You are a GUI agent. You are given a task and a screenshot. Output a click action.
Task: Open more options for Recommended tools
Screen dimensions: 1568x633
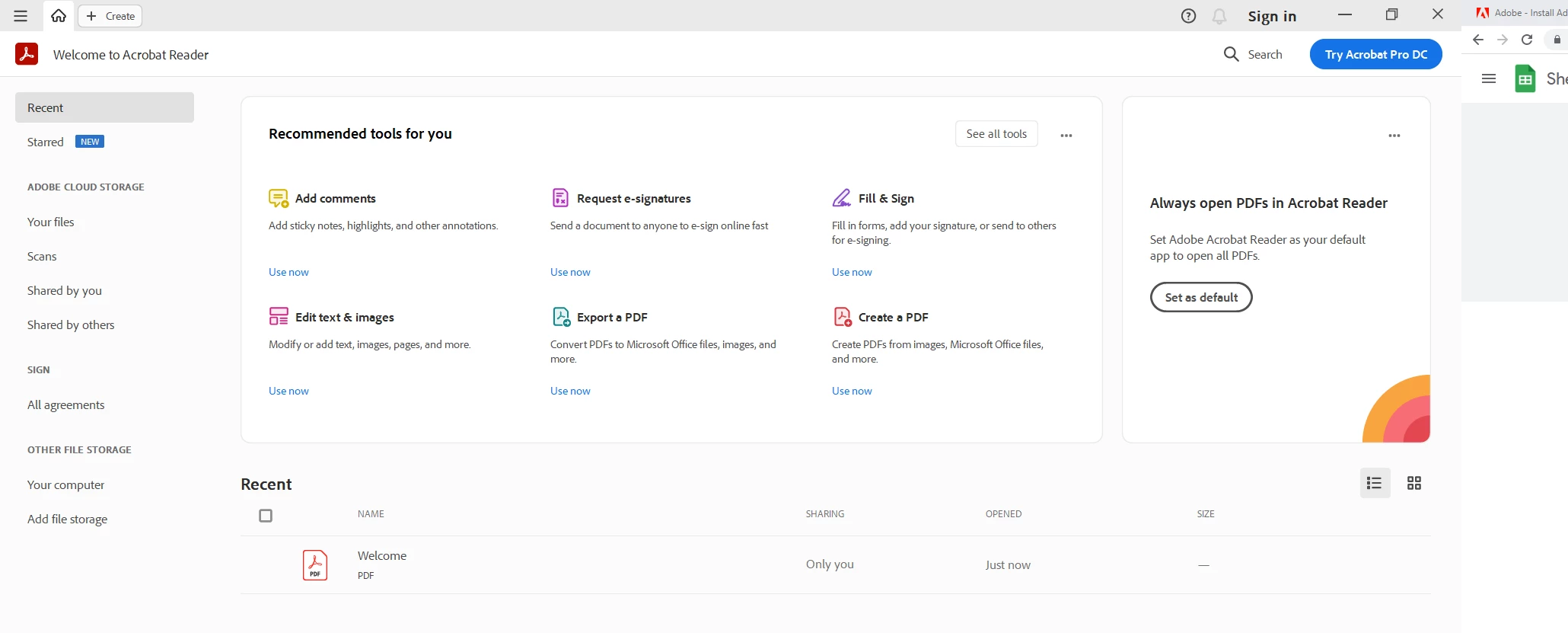[1066, 136]
